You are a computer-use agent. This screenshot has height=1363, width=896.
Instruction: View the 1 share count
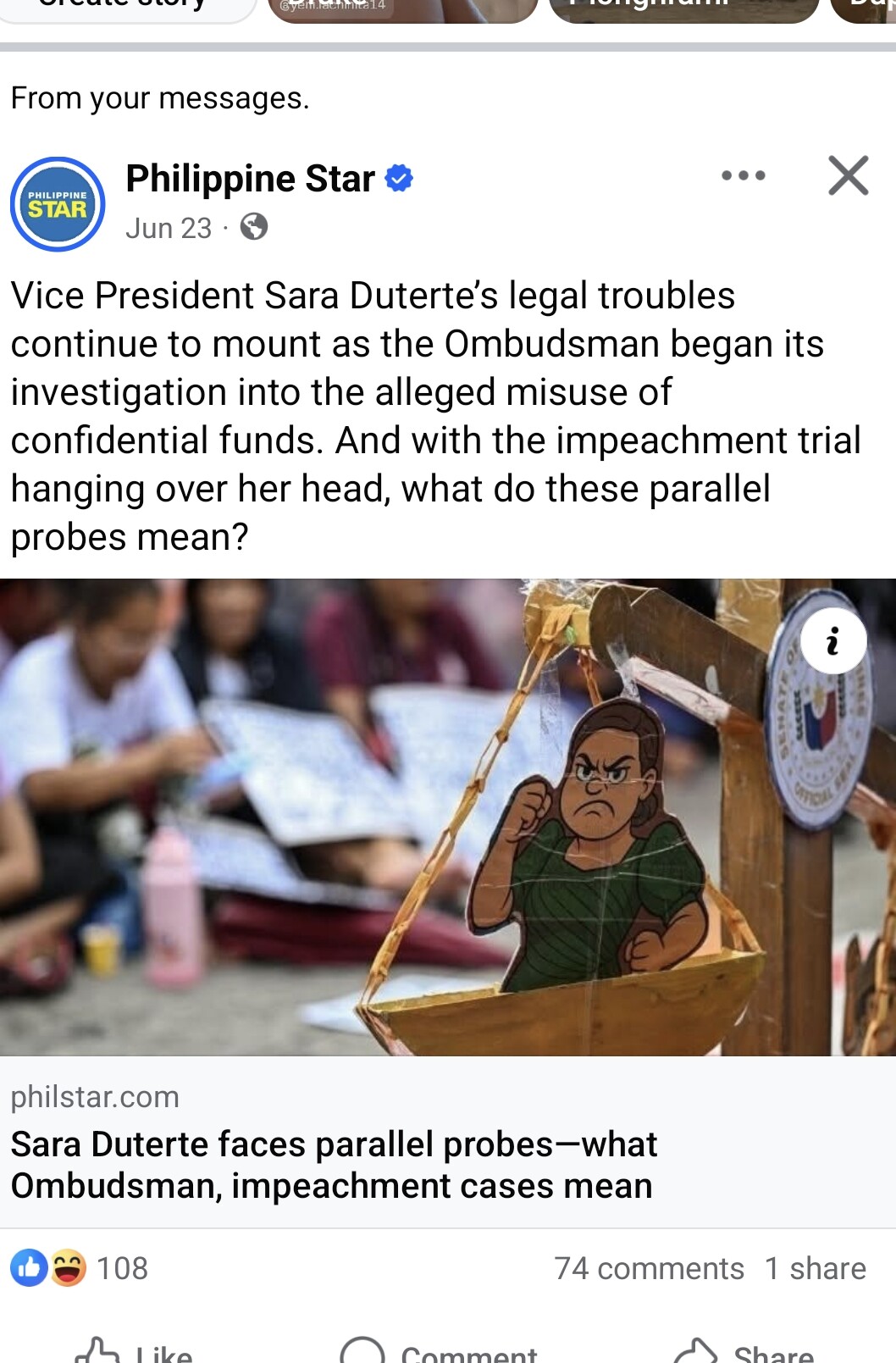816,1268
